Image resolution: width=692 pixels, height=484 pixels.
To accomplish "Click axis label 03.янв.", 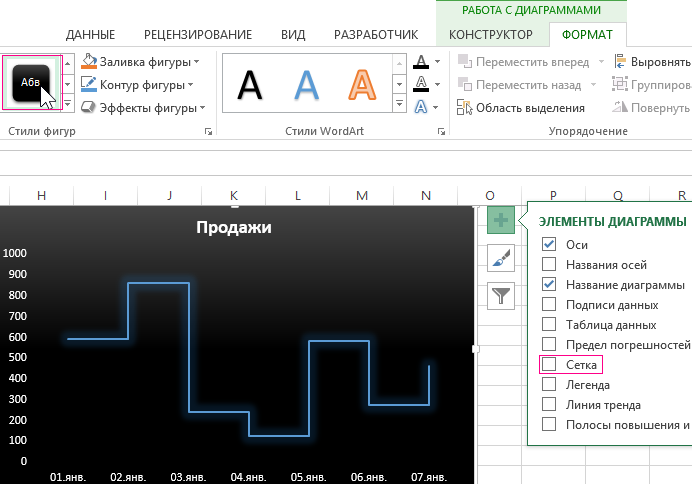I will (x=188, y=477).
